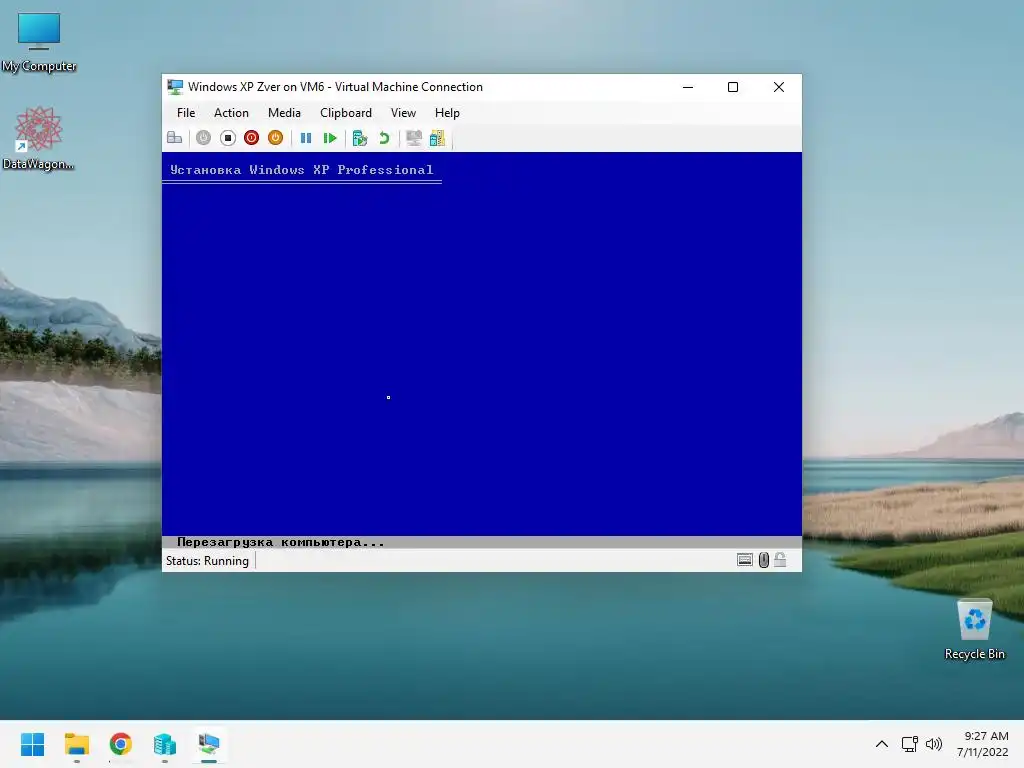
Task: Select the My Computer desktop icon
Action: tap(39, 43)
